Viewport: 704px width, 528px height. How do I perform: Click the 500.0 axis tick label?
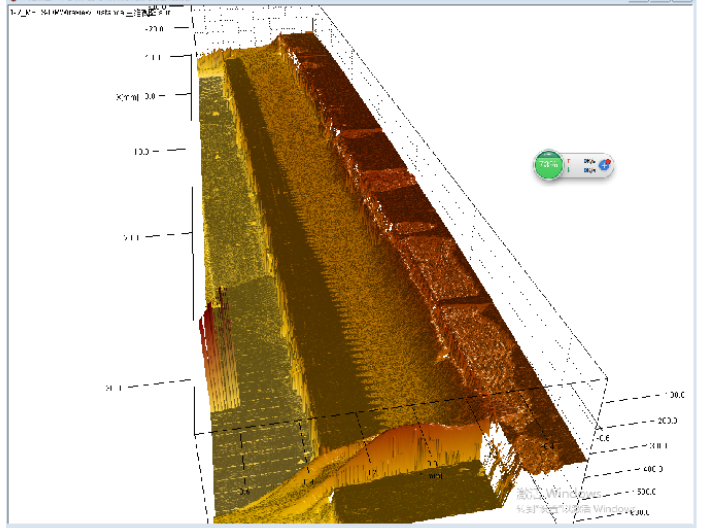point(646,492)
